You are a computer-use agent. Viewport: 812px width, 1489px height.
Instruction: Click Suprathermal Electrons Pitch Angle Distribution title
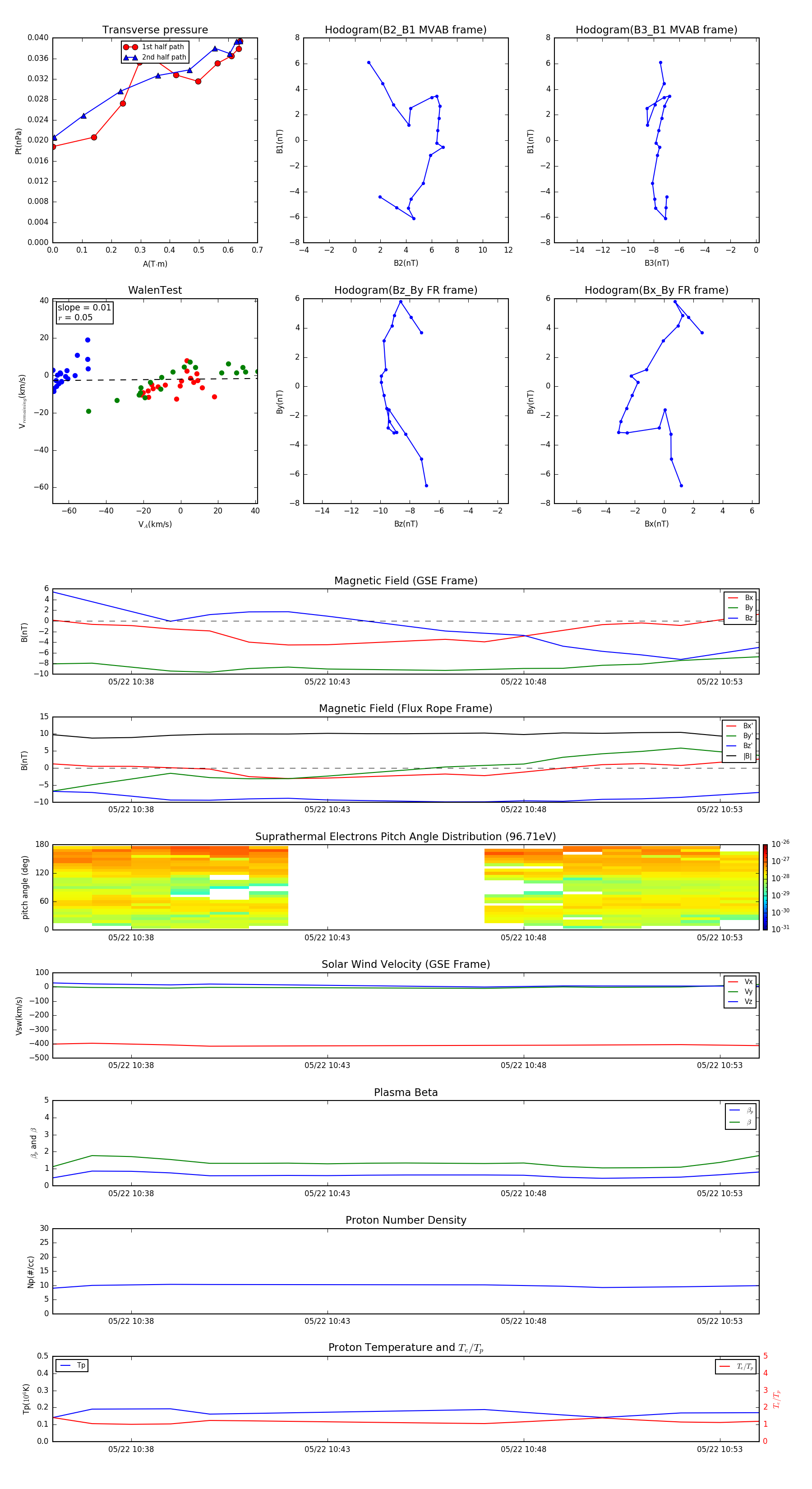406,837
